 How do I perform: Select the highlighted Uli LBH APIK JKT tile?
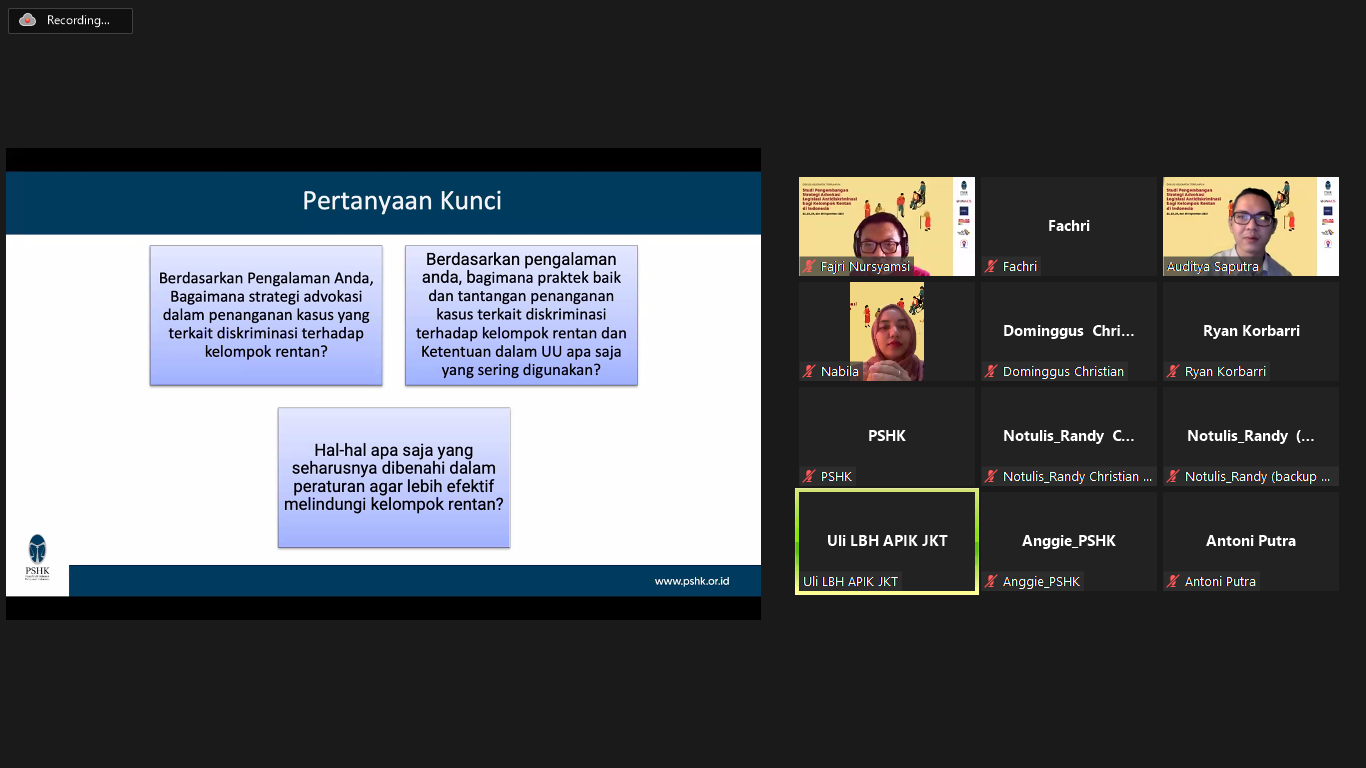[x=886, y=540]
